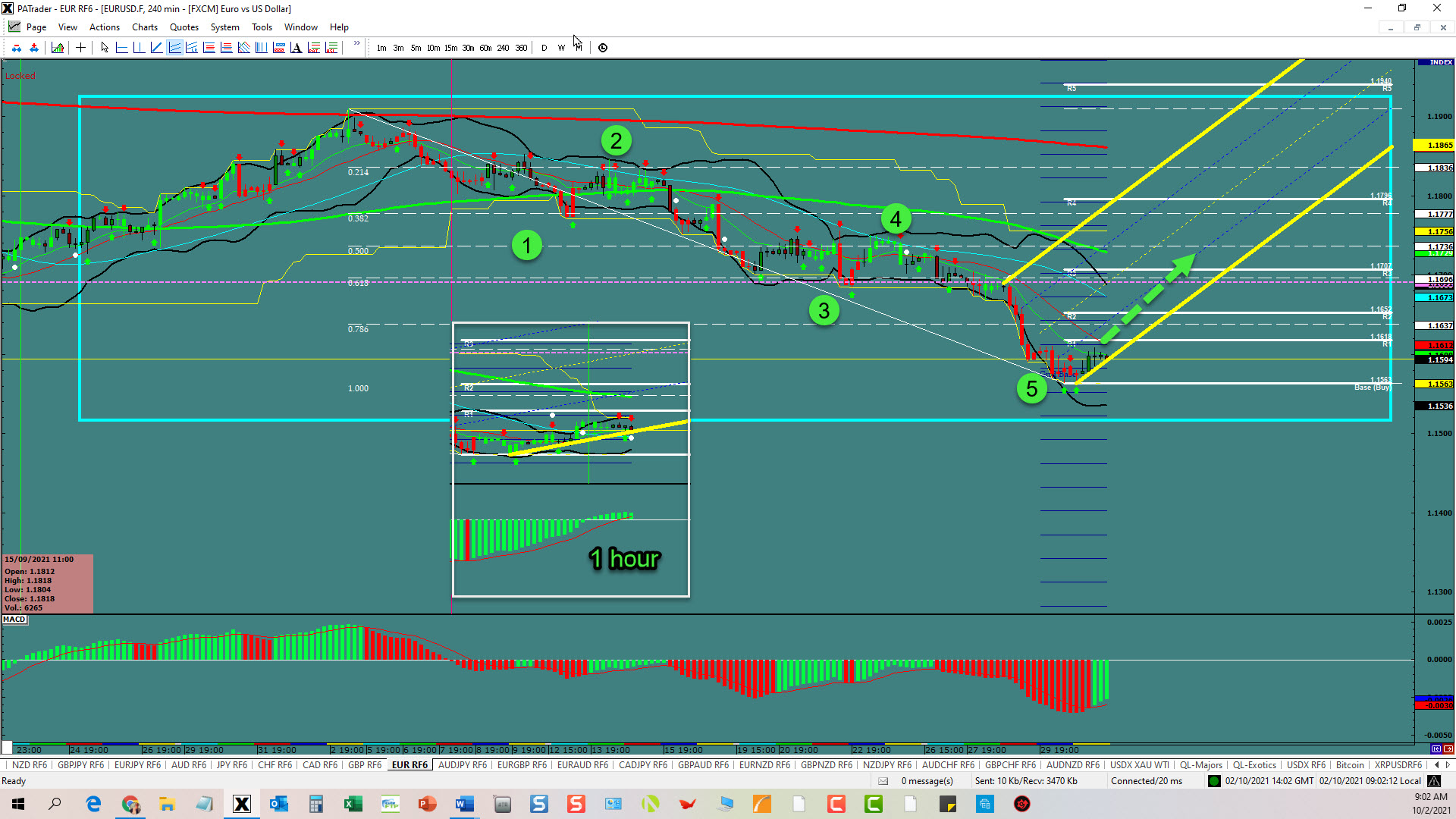Select the 240 minute timeframe
Viewport: 1456px width, 819px height.
[x=503, y=48]
